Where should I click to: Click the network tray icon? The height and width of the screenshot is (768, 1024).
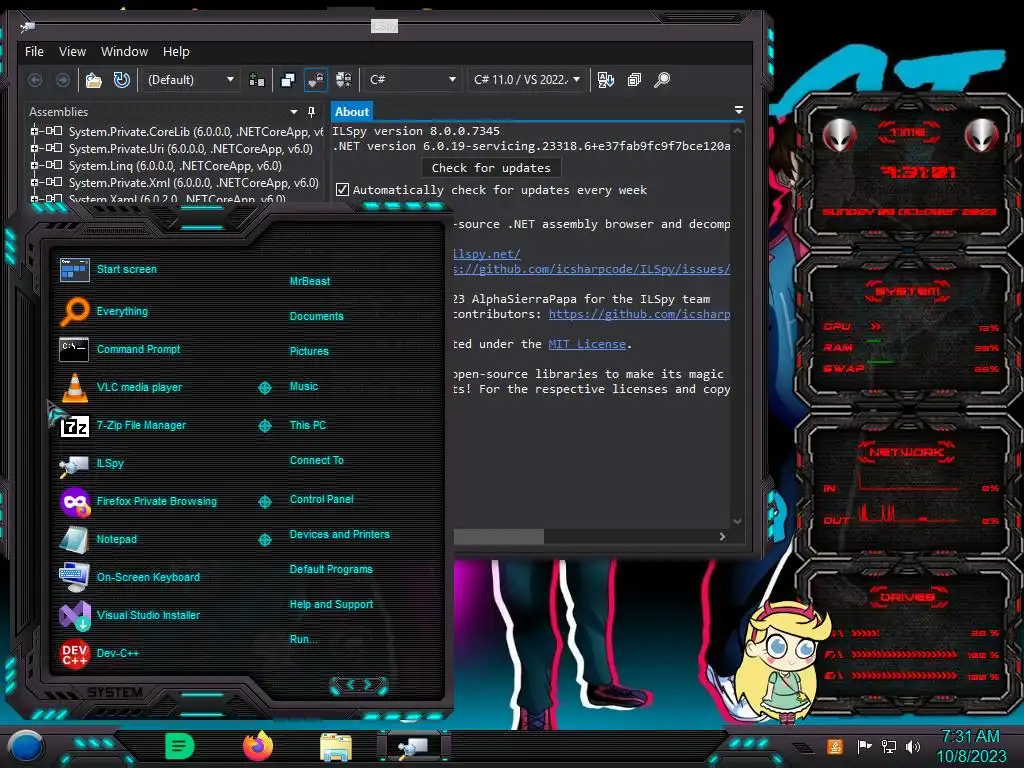[889, 746]
